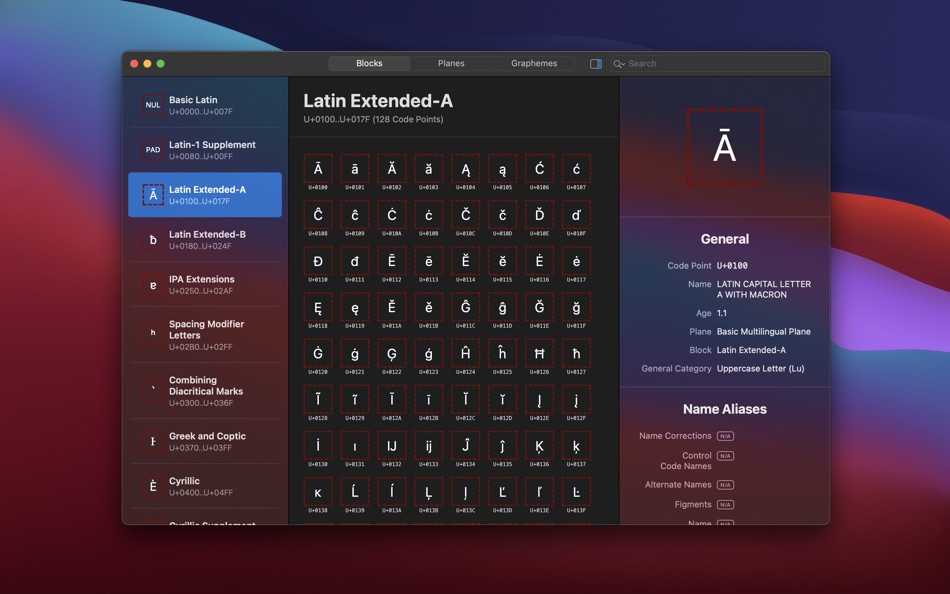Select glyph Ć at U+0106
Screen dimensions: 950x594
tap(539, 169)
